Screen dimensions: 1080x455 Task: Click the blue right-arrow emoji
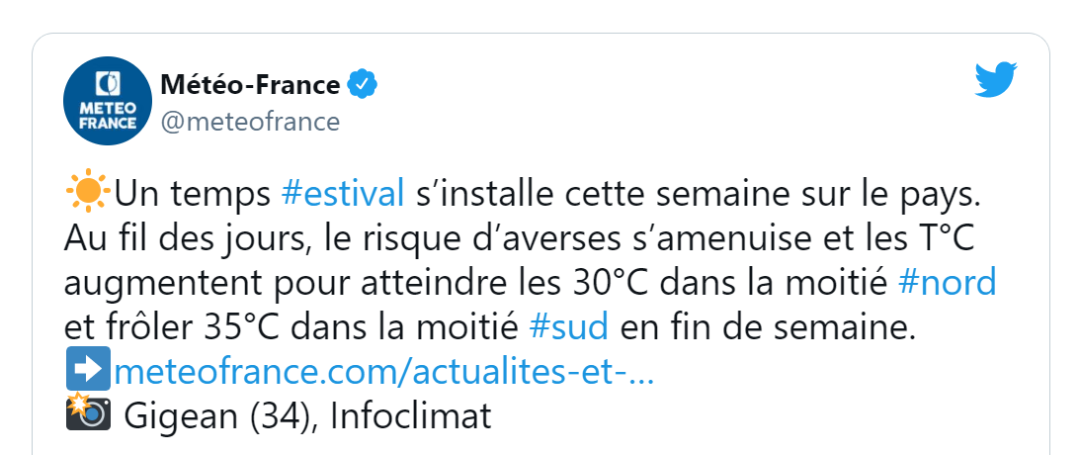(88, 372)
